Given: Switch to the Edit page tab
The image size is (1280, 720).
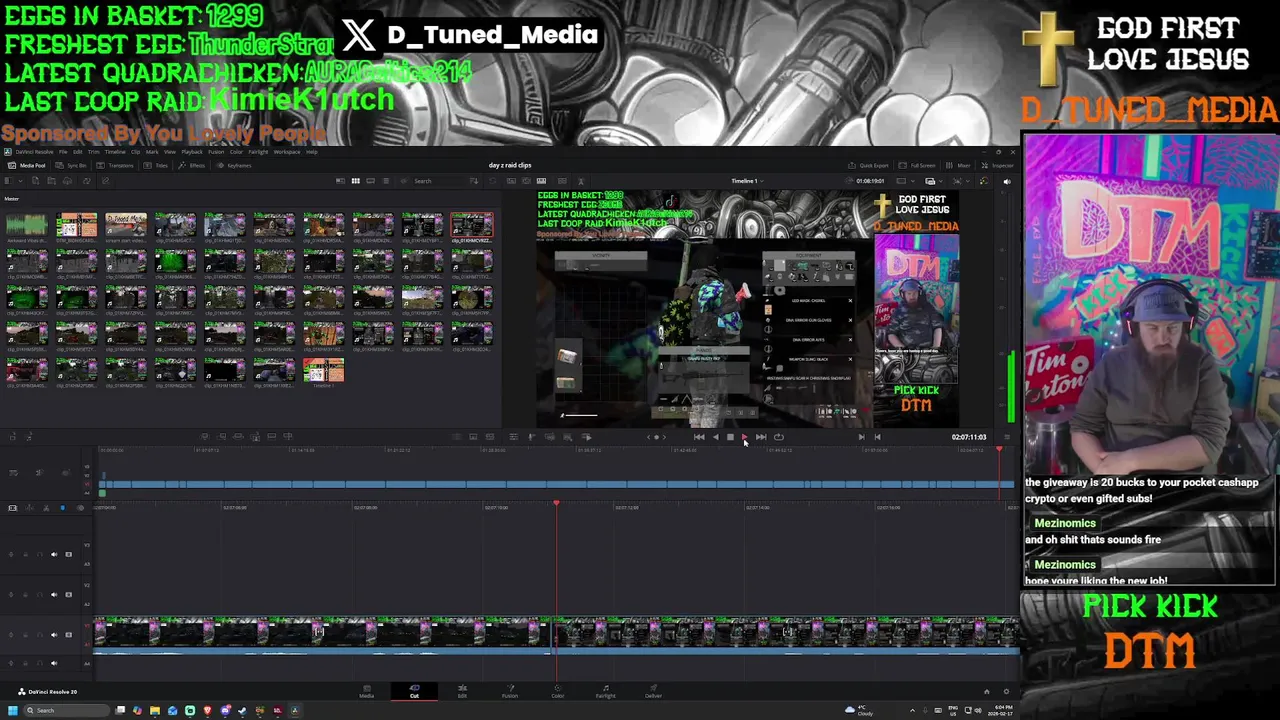Looking at the screenshot, I should click(462, 691).
